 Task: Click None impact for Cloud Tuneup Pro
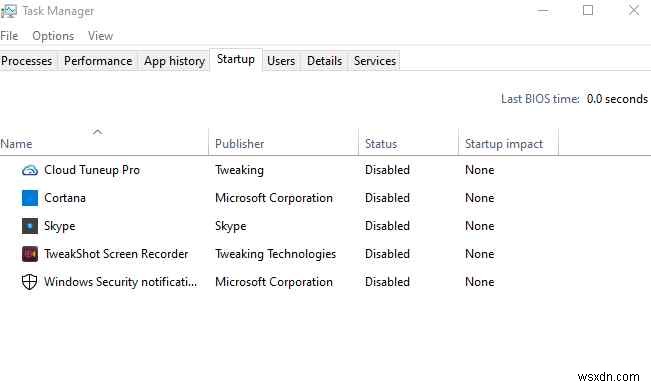(x=480, y=170)
